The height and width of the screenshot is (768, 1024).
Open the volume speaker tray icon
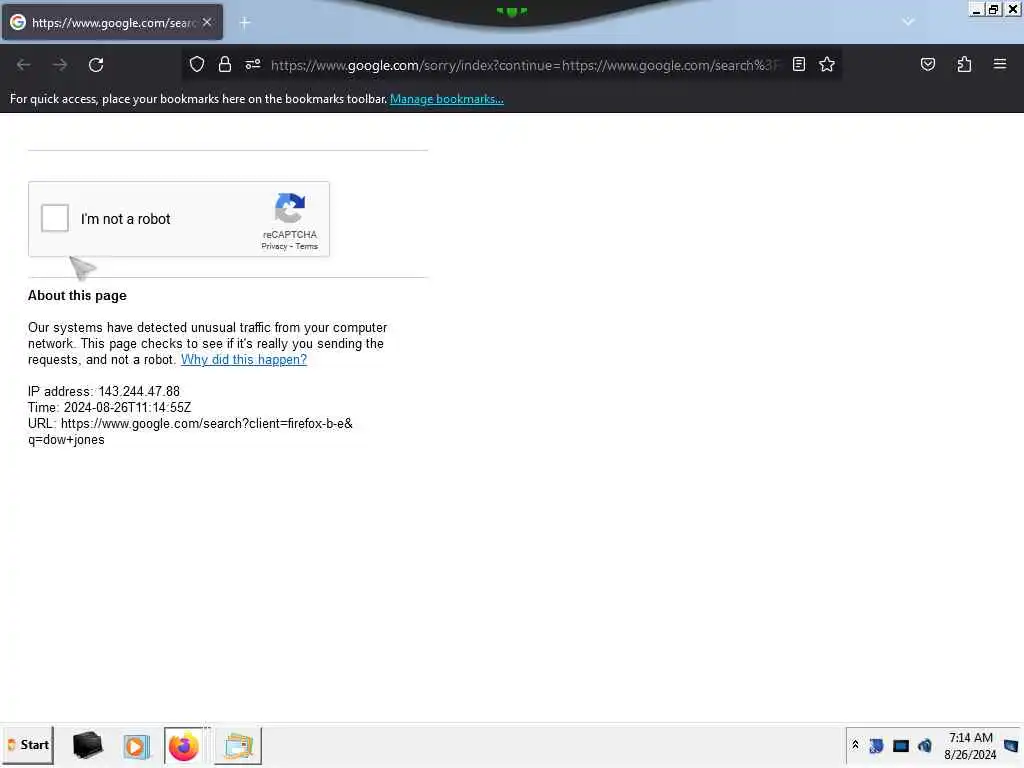coord(925,746)
